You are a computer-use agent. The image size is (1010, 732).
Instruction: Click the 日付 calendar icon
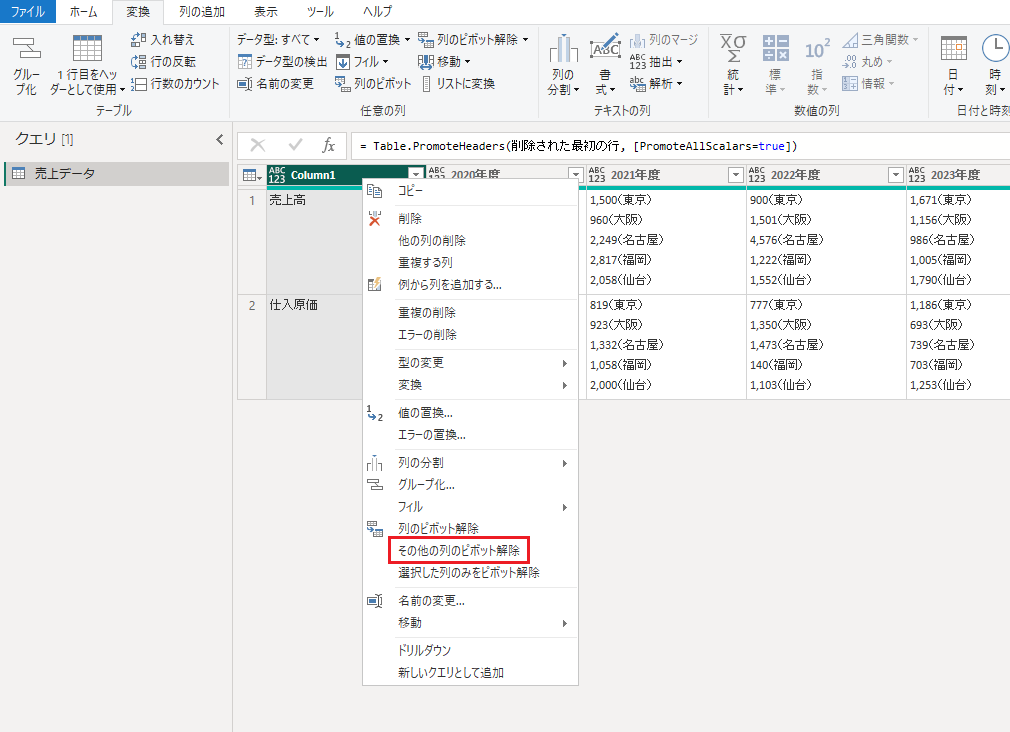pyautogui.click(x=953, y=52)
